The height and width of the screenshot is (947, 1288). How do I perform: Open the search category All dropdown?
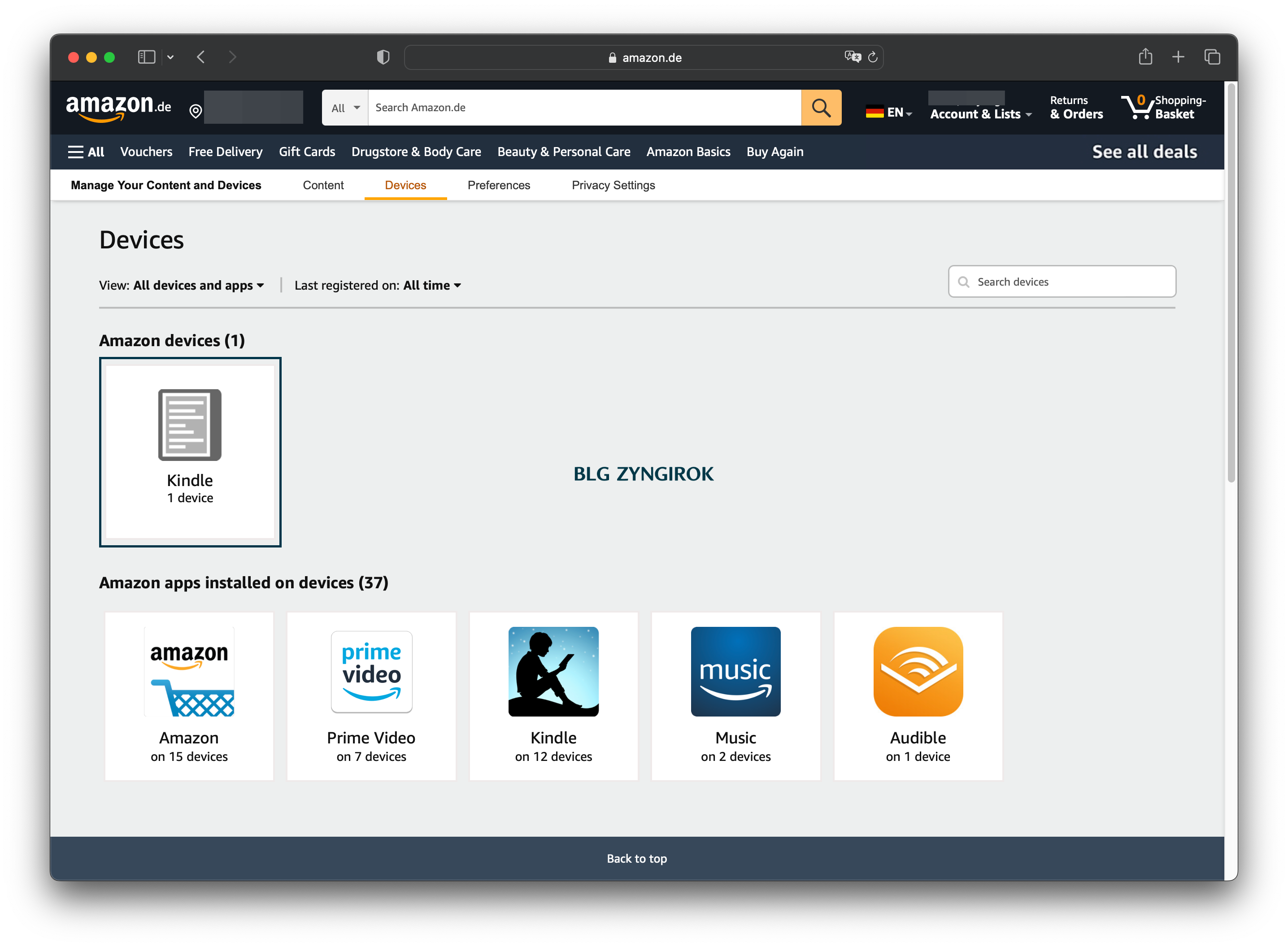point(345,108)
